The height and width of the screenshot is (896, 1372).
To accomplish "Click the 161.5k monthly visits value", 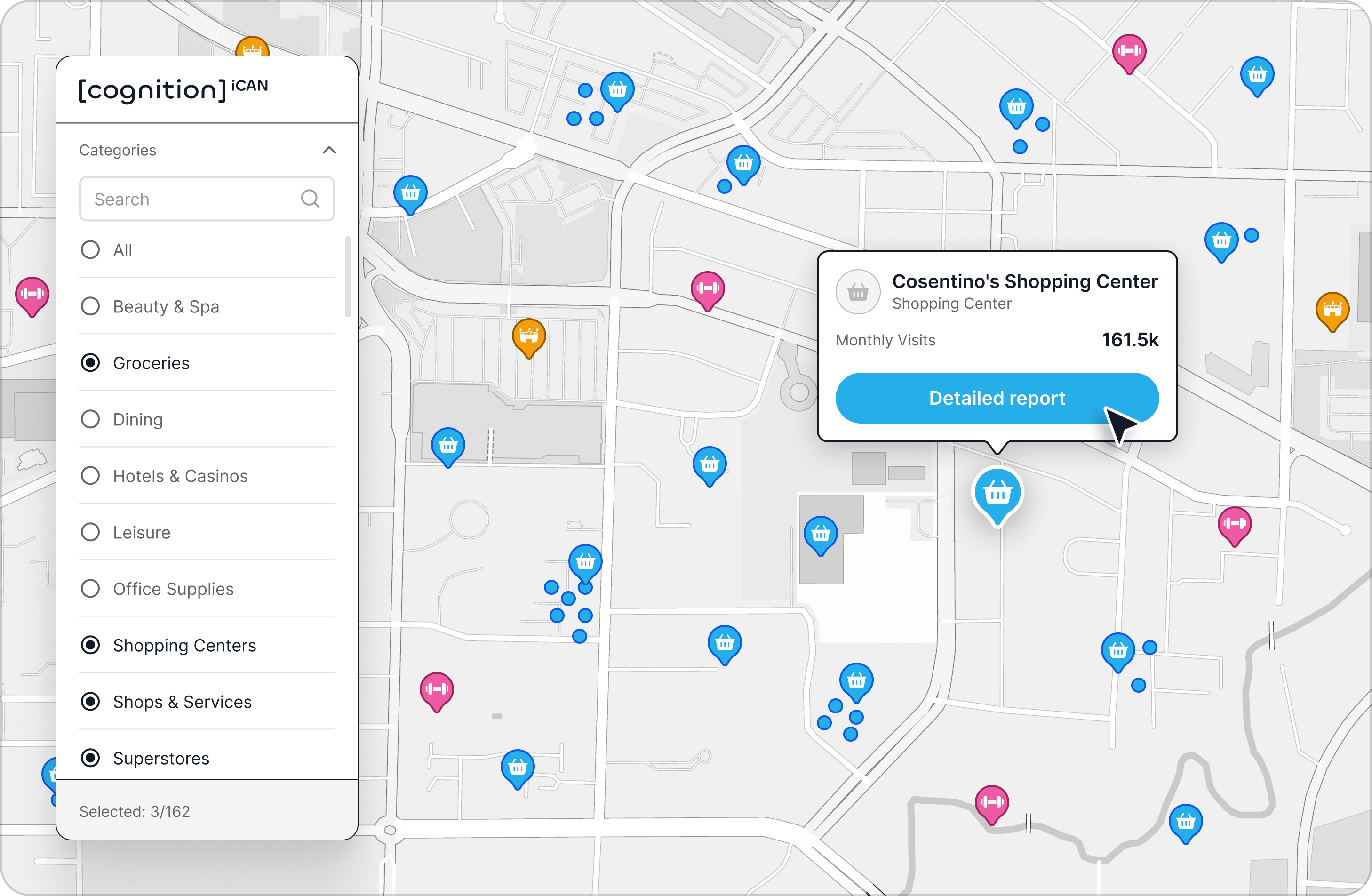I will (x=1130, y=340).
